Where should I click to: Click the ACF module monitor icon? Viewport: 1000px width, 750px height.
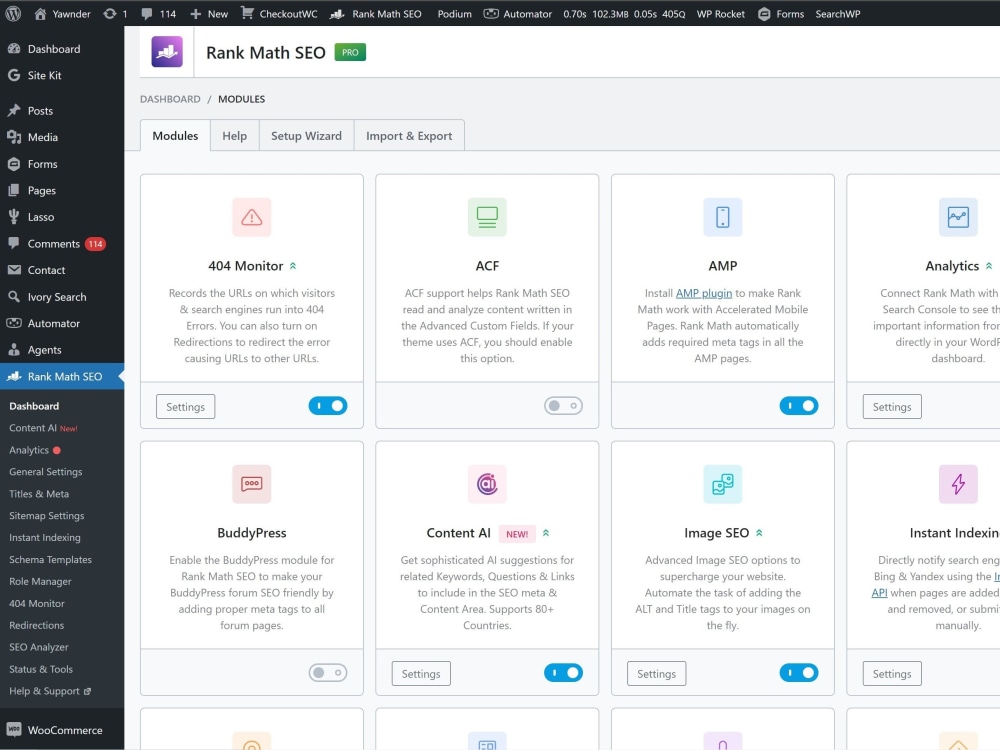[487, 217]
